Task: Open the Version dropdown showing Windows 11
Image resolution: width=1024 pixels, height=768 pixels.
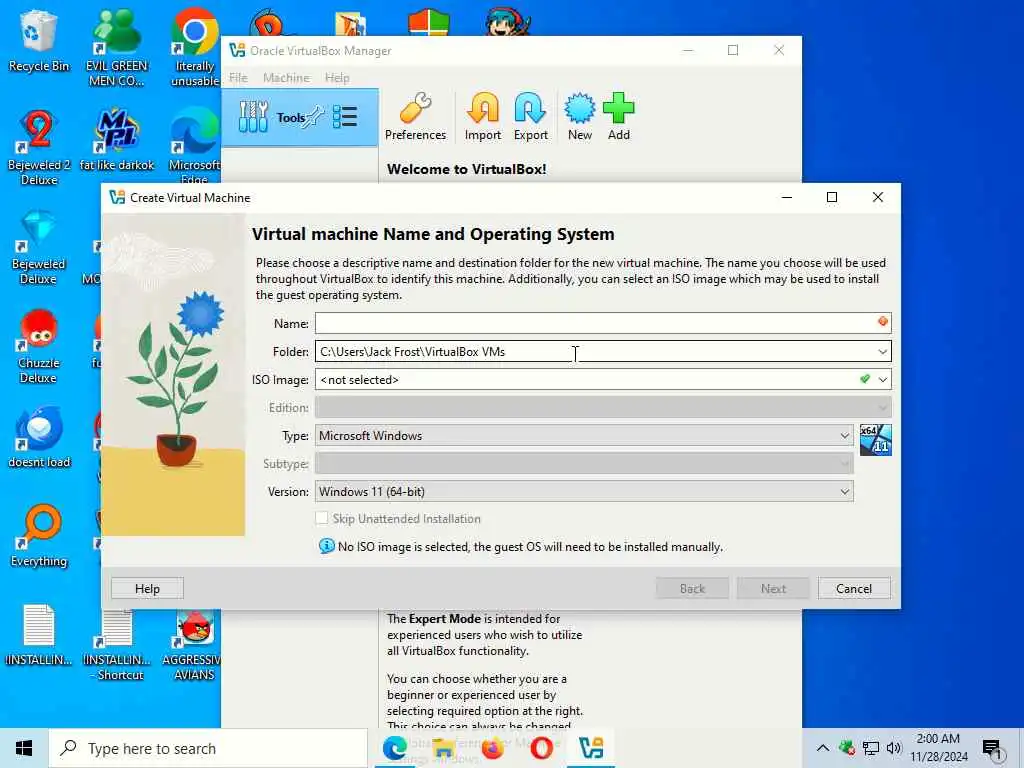Action: (584, 492)
